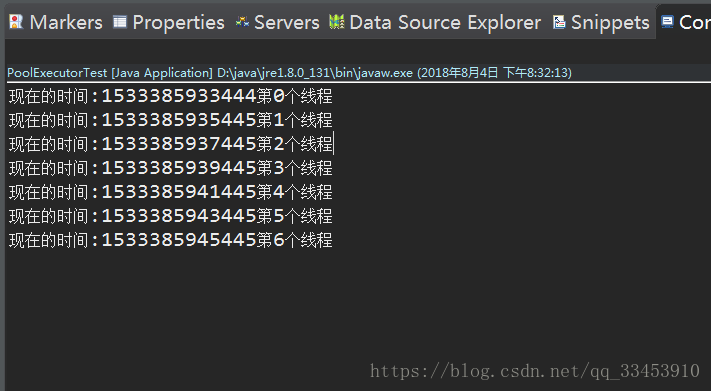Click the Servers tab icon
711x391 pixels.
pos(242,22)
